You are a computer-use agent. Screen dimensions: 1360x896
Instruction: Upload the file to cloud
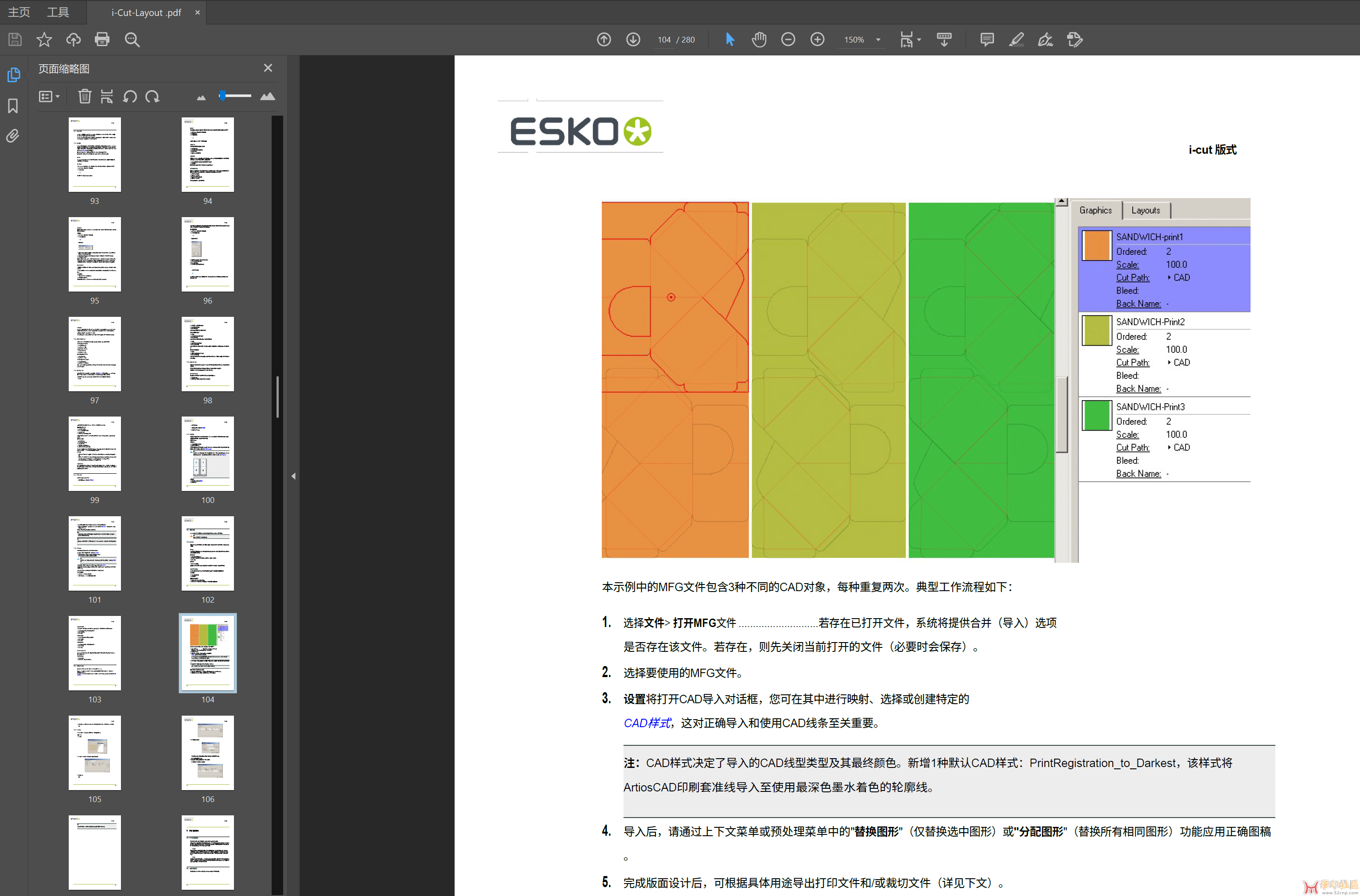(73, 39)
